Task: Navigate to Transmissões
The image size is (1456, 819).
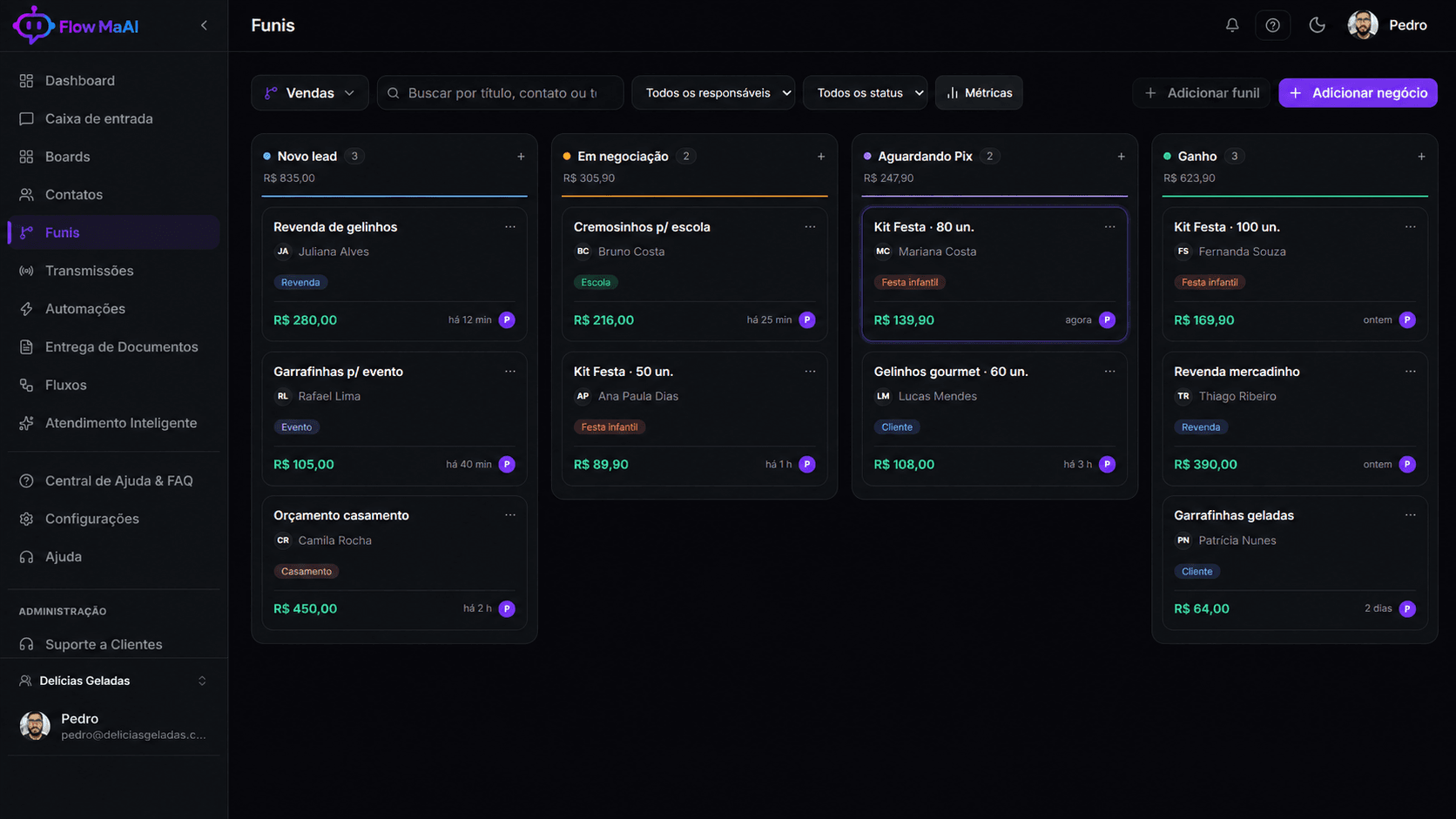Action: [113, 271]
